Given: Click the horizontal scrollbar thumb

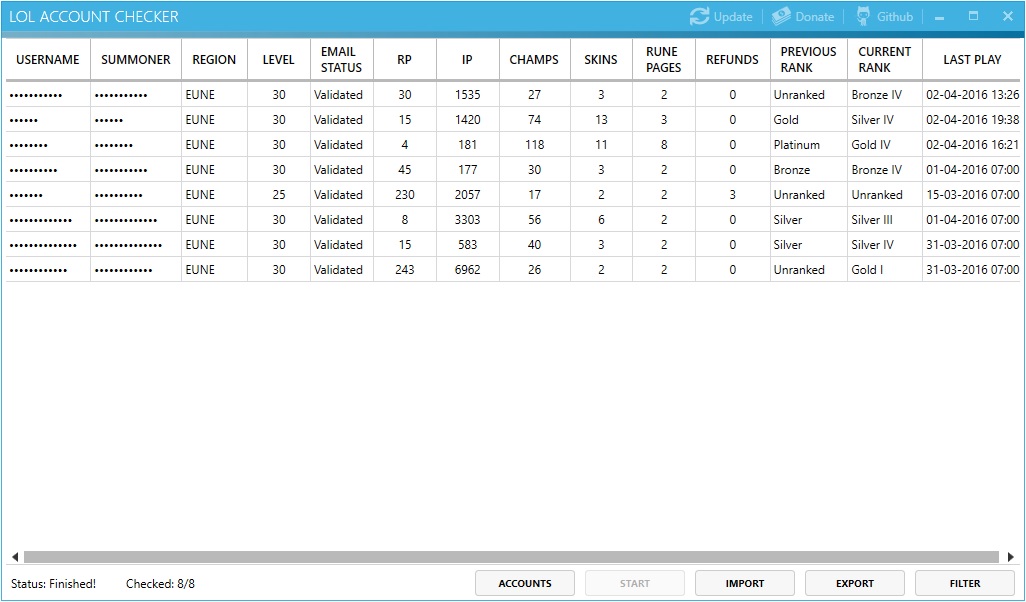Looking at the screenshot, I should tap(511, 557).
